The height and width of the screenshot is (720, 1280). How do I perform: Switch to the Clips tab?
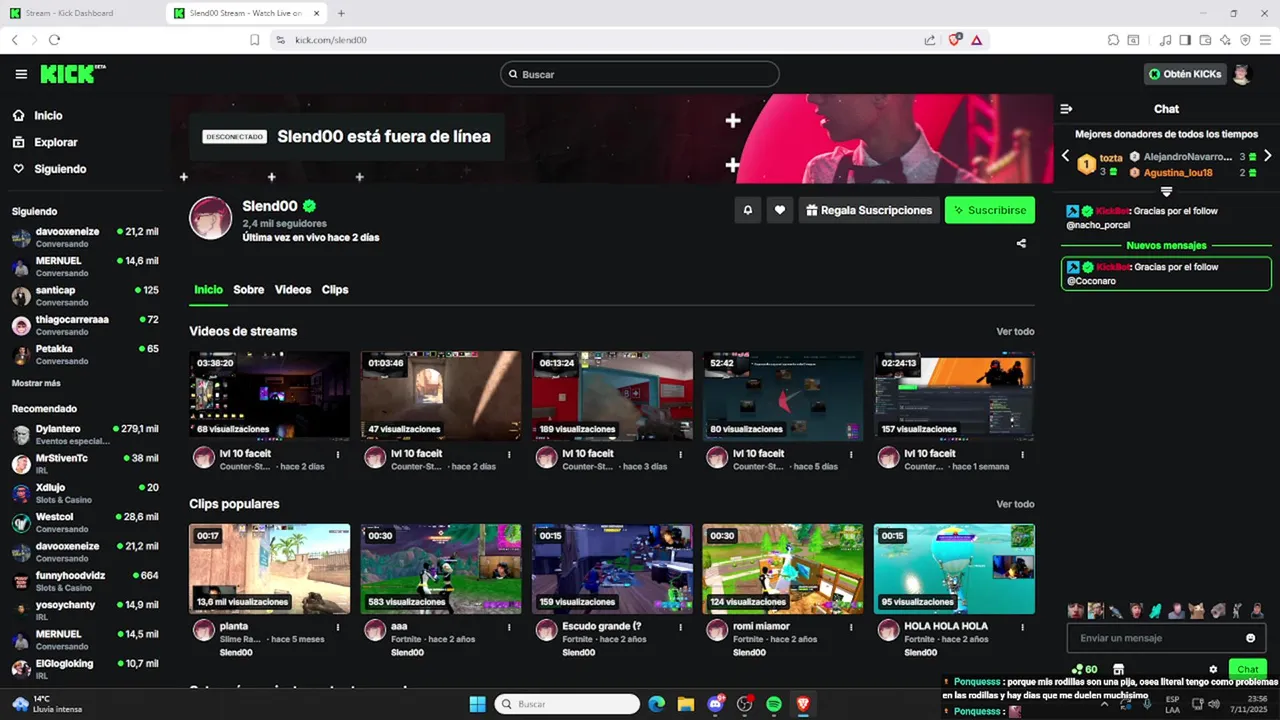point(335,290)
